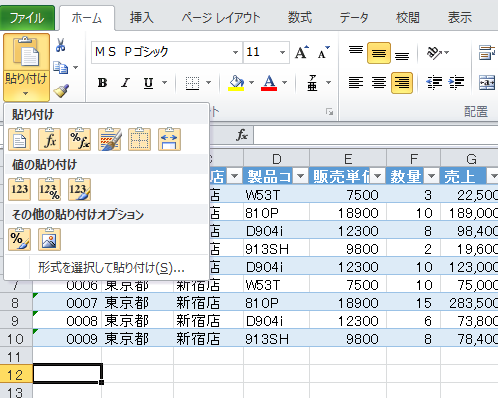Viewport: 498px width, 398px height.
Task: Choose Paste Values (123) option
Action: tap(19, 189)
